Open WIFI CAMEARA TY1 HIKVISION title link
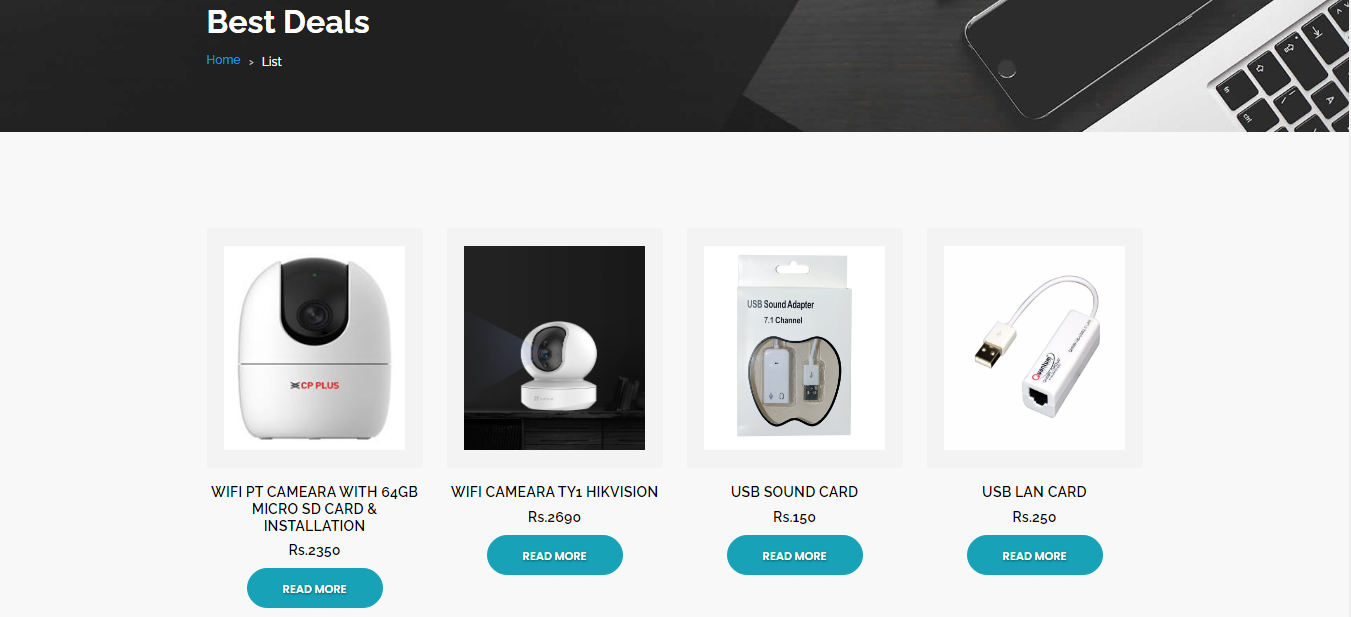This screenshot has height=617, width=1351. (554, 492)
